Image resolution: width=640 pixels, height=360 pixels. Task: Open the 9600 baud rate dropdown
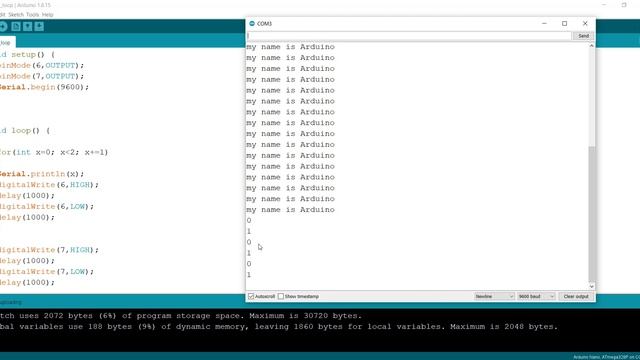pos(536,296)
